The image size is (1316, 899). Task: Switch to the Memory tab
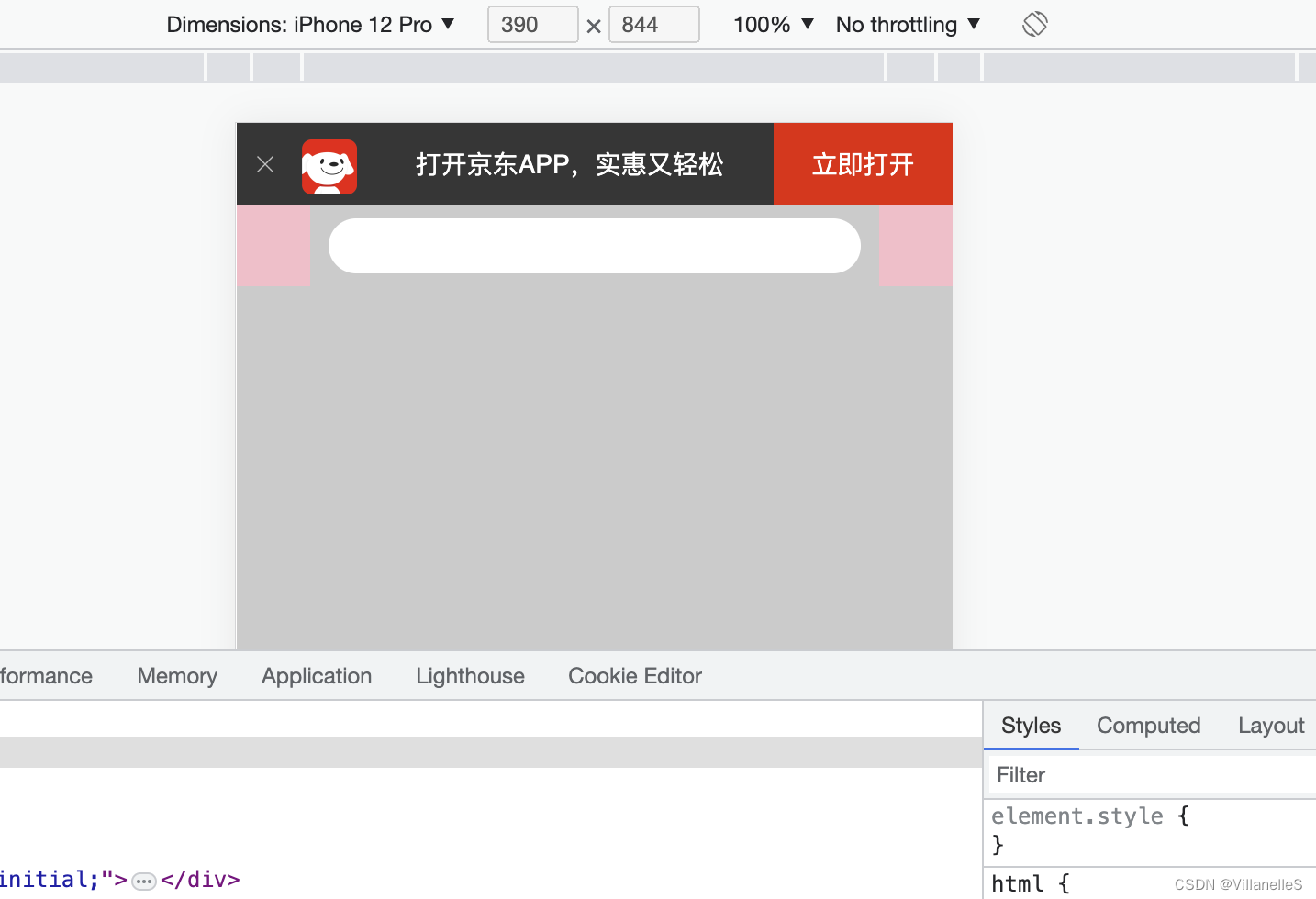[177, 676]
